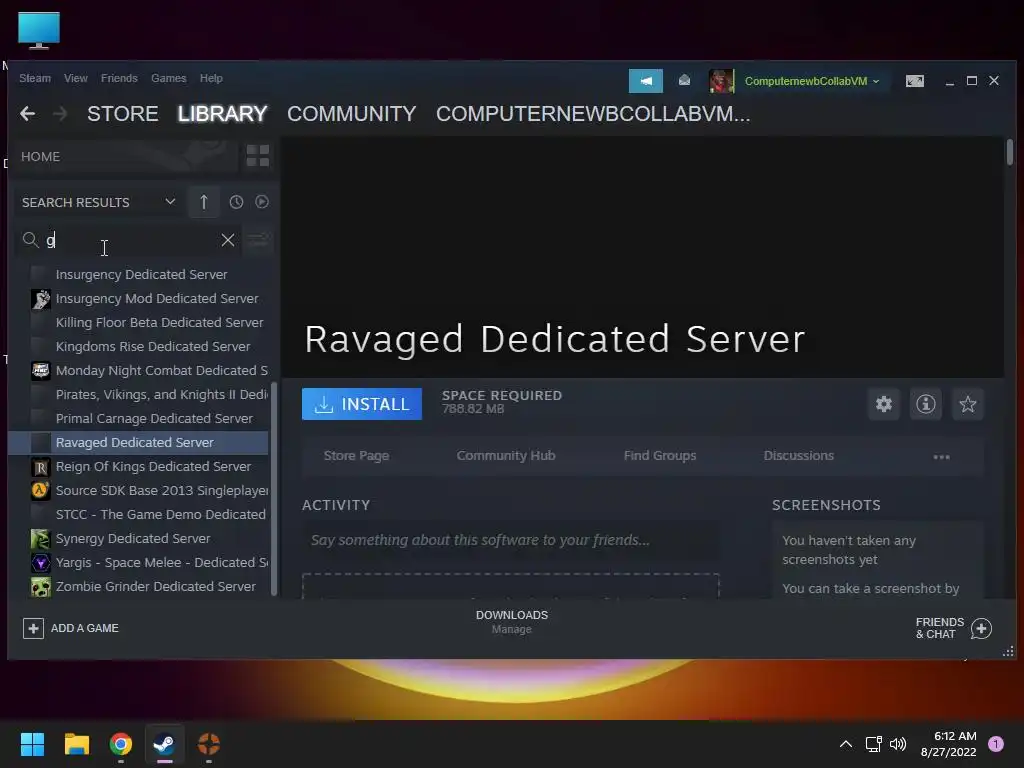Open the Help menu
This screenshot has width=1024, height=768.
click(211, 78)
